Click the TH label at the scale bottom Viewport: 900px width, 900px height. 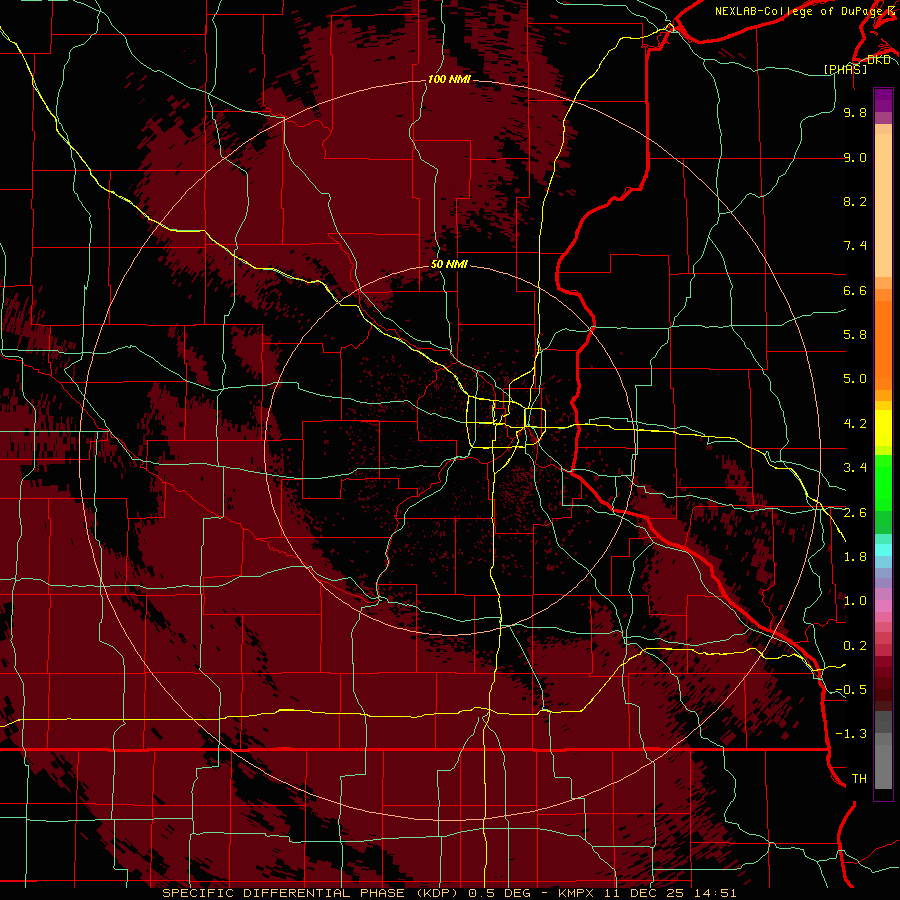click(859, 779)
